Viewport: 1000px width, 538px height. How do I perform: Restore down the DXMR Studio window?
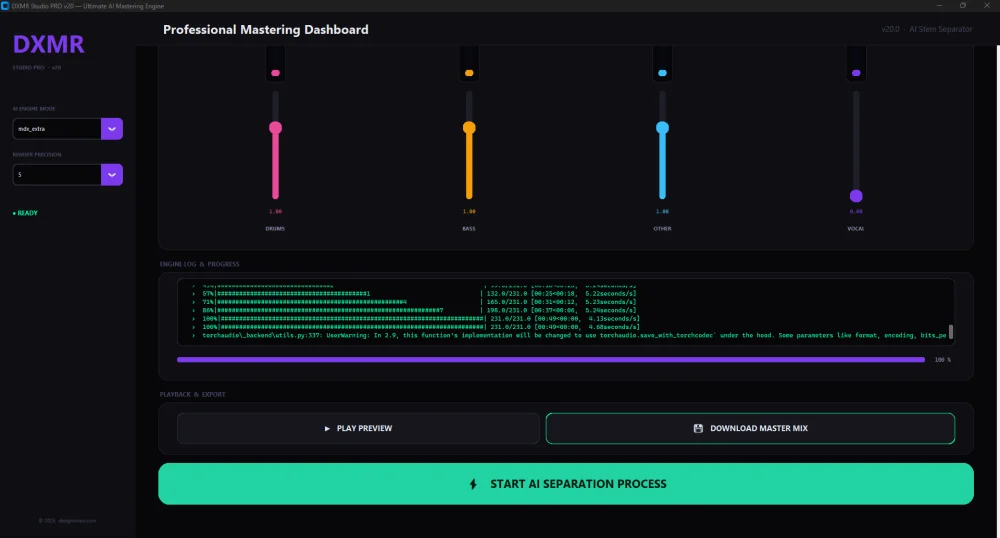[963, 6]
